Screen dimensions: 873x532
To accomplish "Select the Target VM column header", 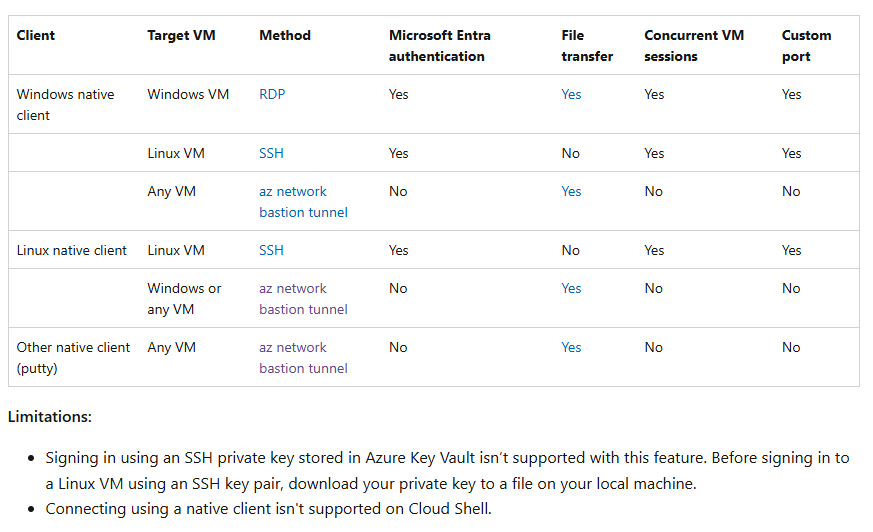I will click(181, 35).
